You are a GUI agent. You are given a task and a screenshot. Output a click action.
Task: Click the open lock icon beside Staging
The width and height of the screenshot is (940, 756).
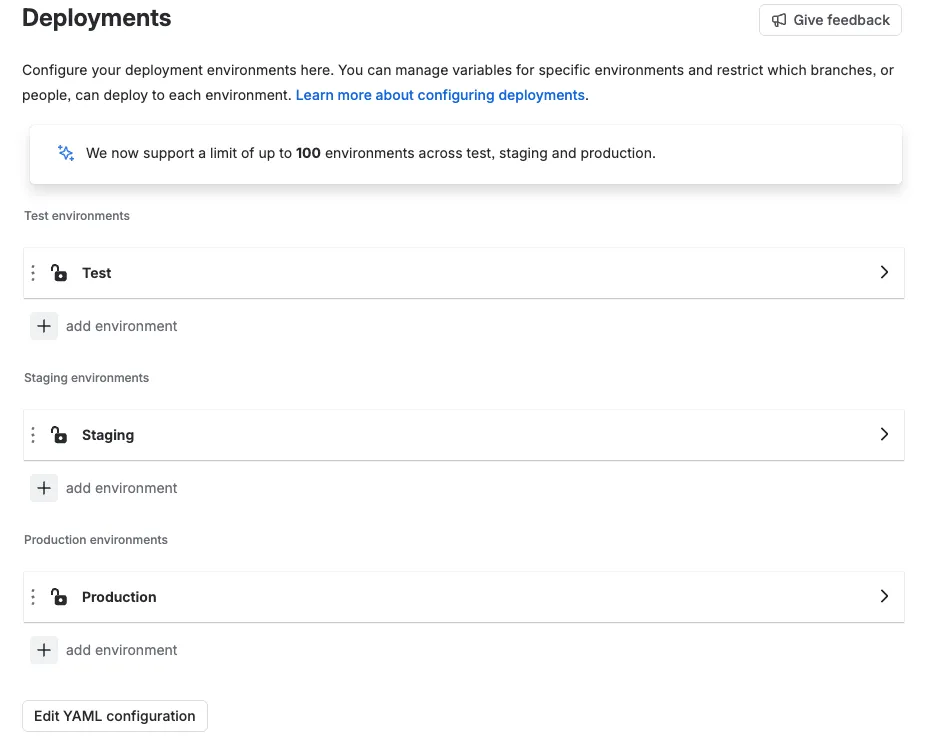click(59, 435)
